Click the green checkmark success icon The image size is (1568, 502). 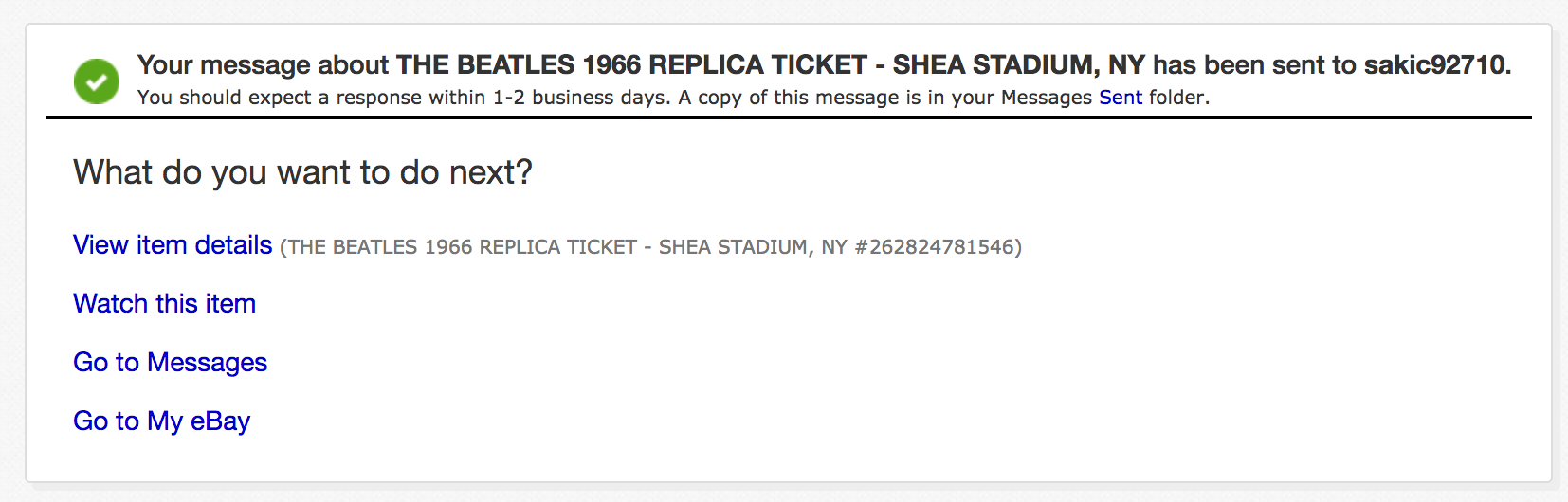tap(97, 81)
